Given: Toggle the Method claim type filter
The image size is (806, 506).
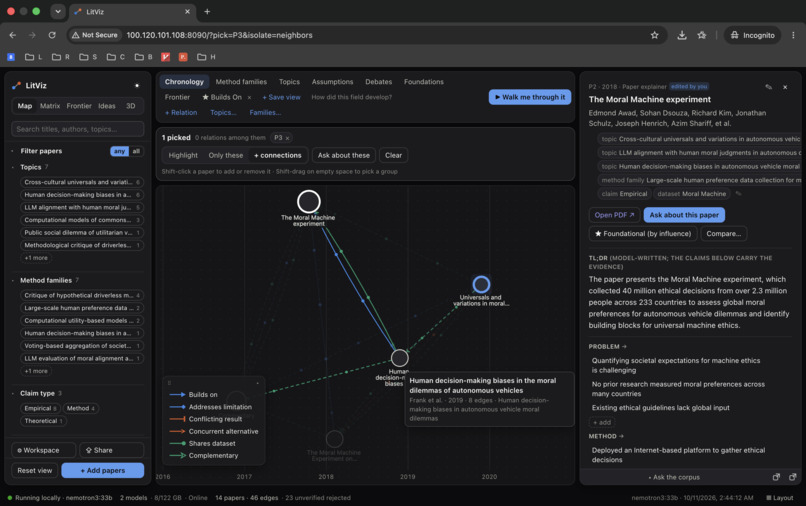Looking at the screenshot, I should [x=81, y=408].
